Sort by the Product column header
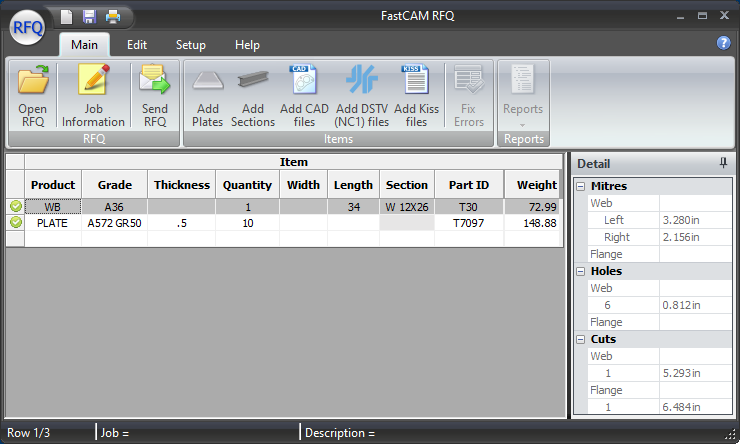The width and height of the screenshot is (740, 444). 53,185
